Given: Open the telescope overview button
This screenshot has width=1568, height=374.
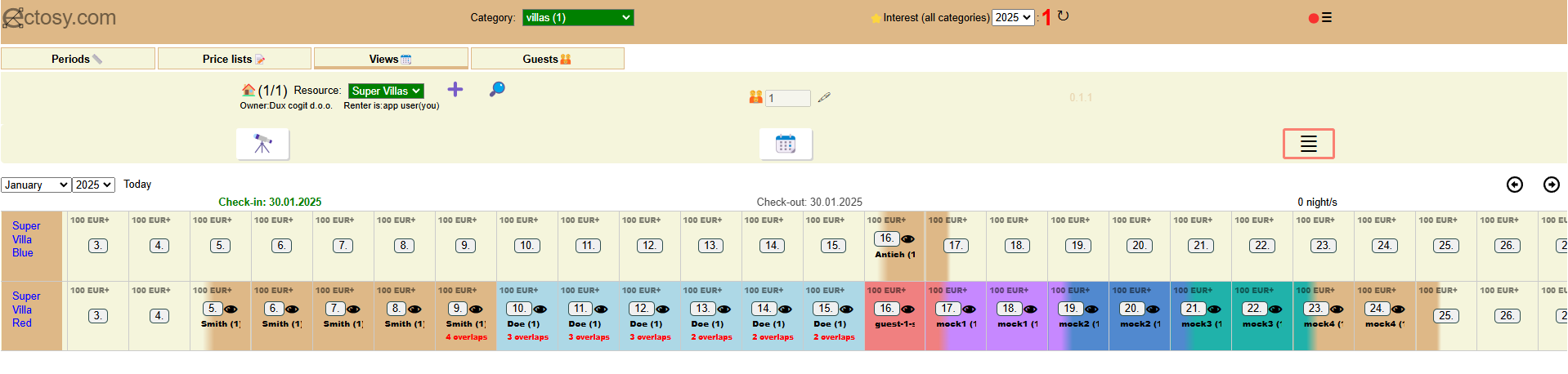Looking at the screenshot, I should click(262, 145).
